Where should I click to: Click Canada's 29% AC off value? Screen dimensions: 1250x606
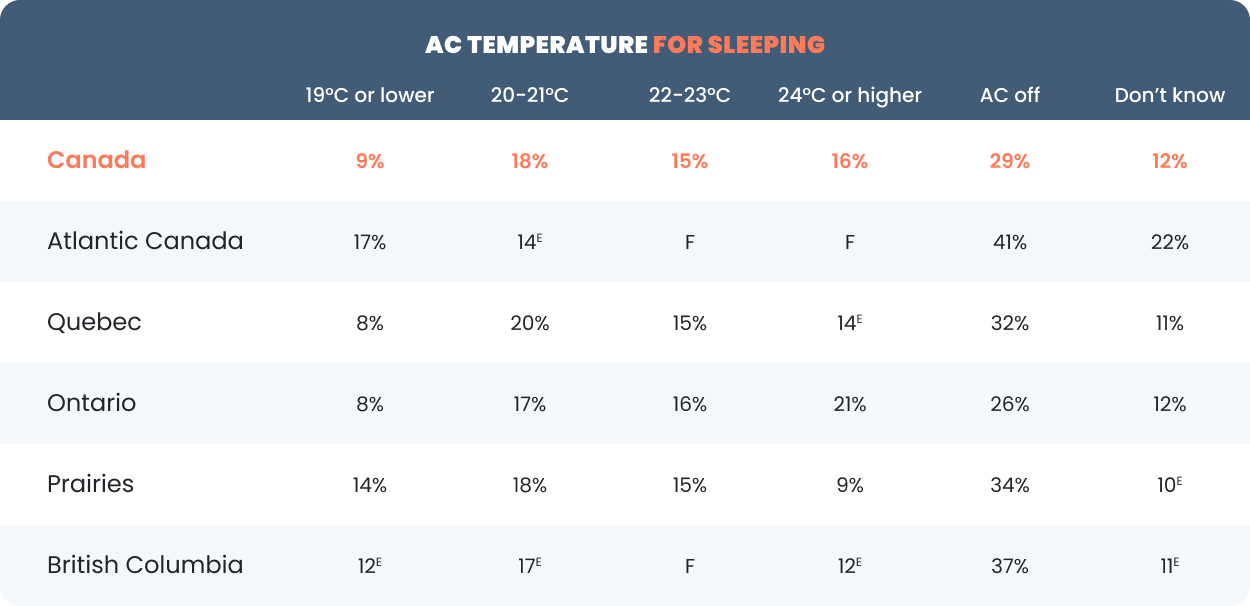point(1010,161)
